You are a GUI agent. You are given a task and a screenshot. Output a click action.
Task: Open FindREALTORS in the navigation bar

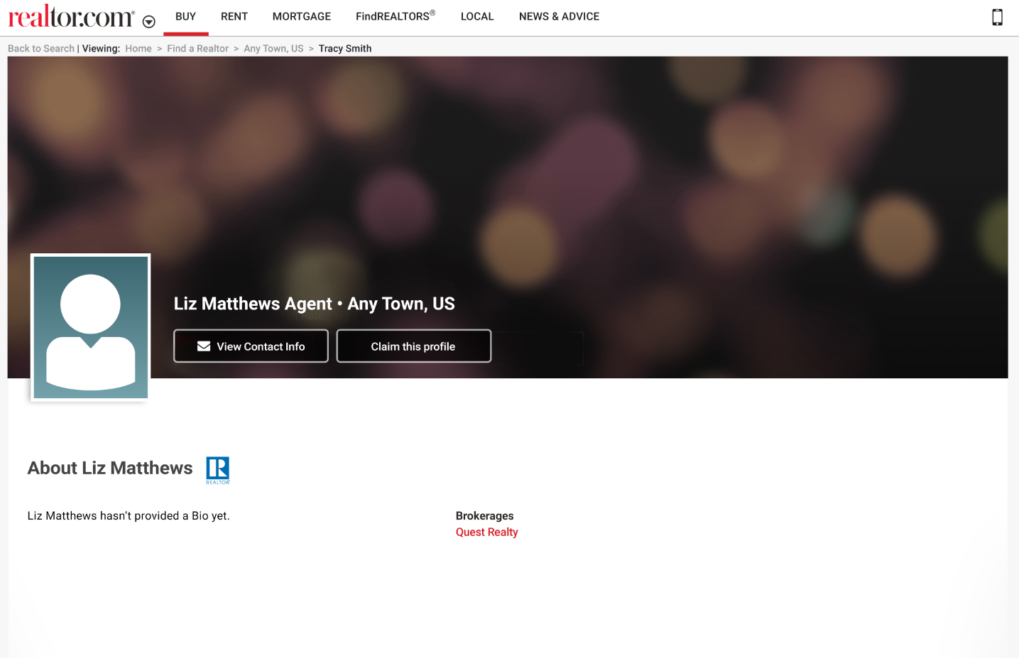[x=395, y=17]
